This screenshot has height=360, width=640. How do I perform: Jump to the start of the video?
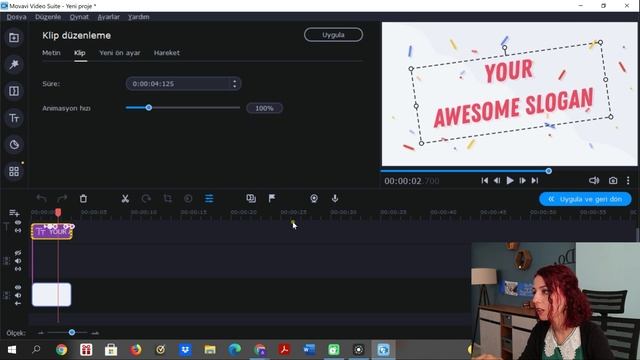coord(484,180)
